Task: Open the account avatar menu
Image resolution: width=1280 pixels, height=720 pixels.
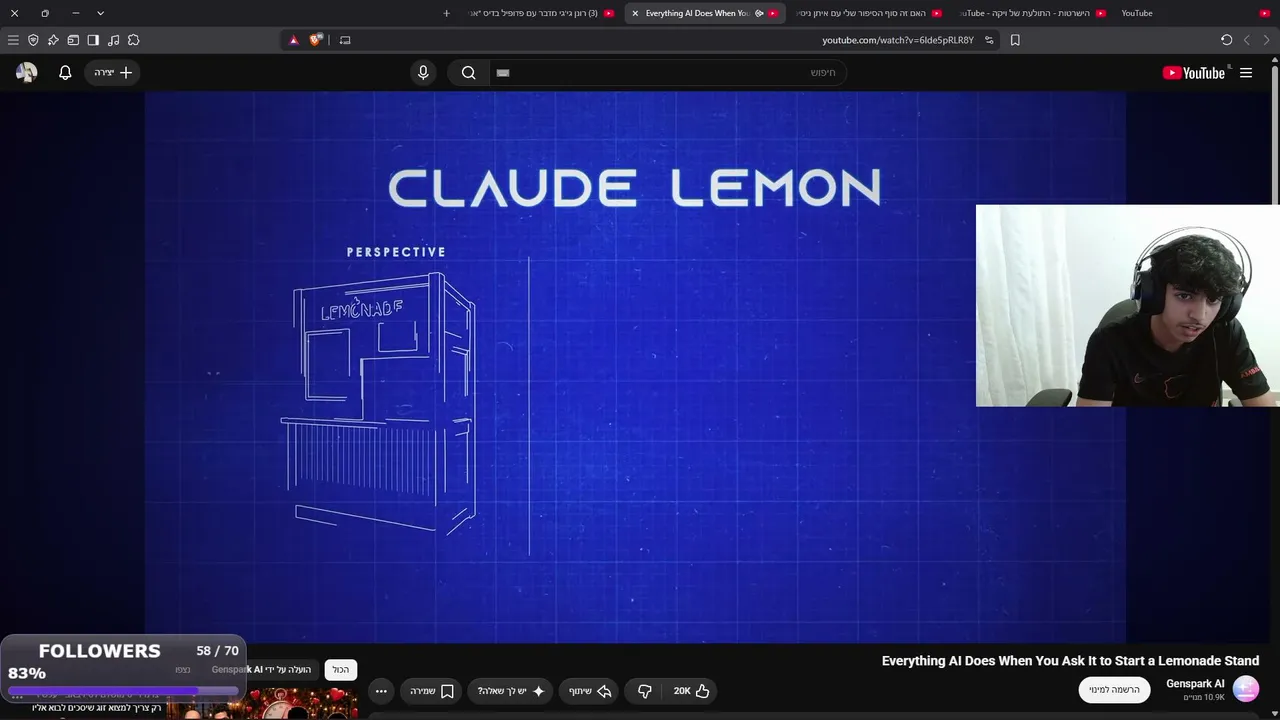Action: [x=27, y=72]
